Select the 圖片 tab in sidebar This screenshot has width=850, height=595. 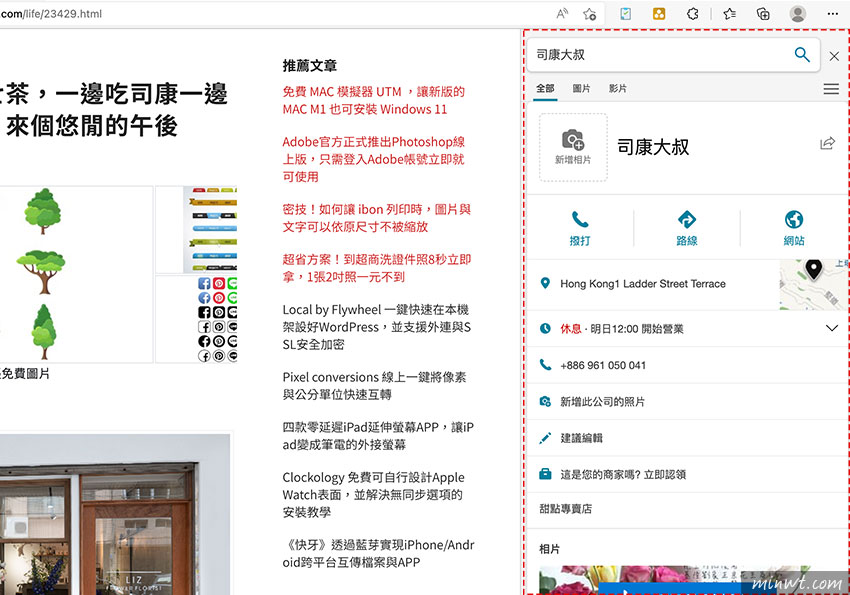pyautogui.click(x=581, y=88)
